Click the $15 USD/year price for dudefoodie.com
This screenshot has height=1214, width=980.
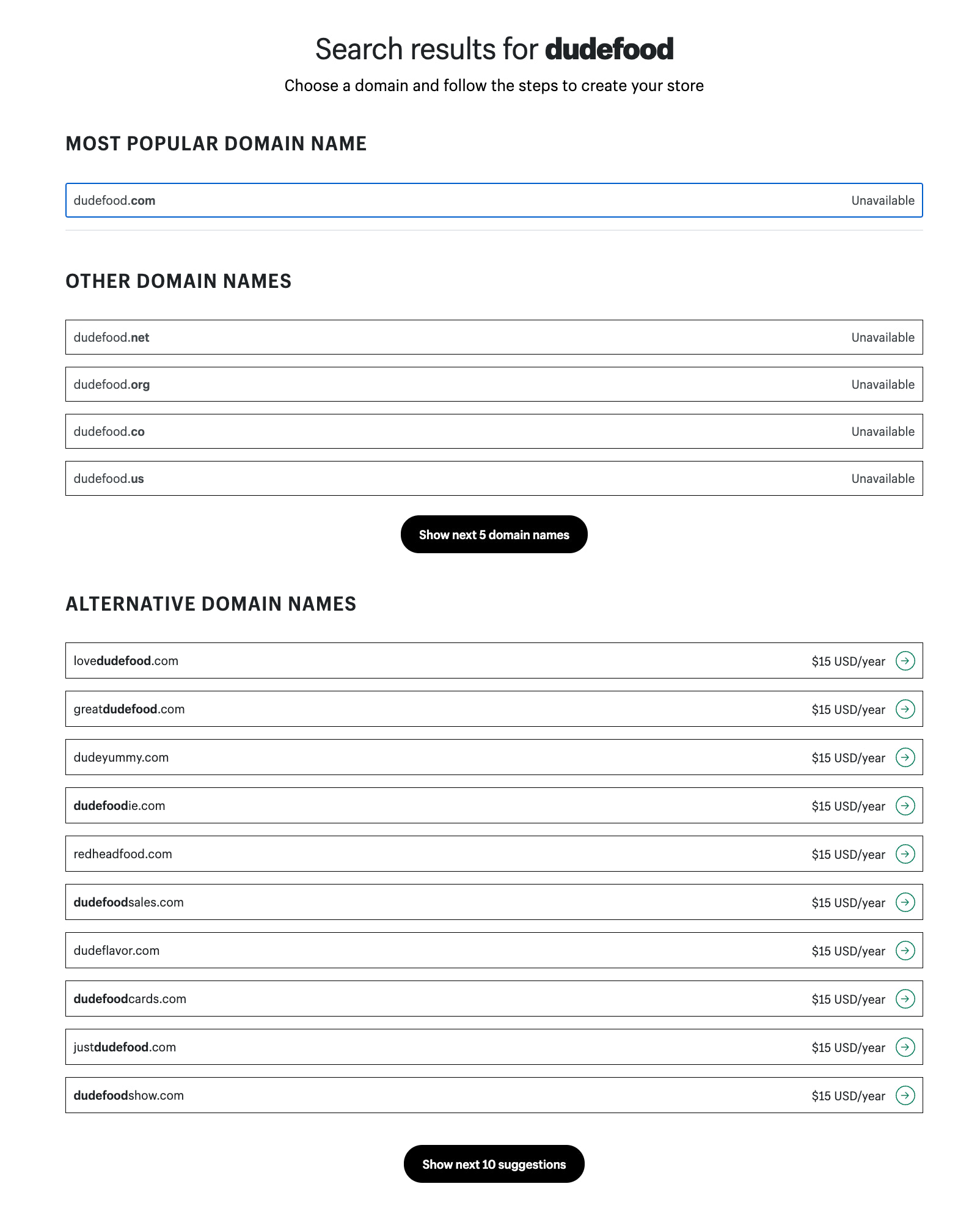(x=848, y=806)
